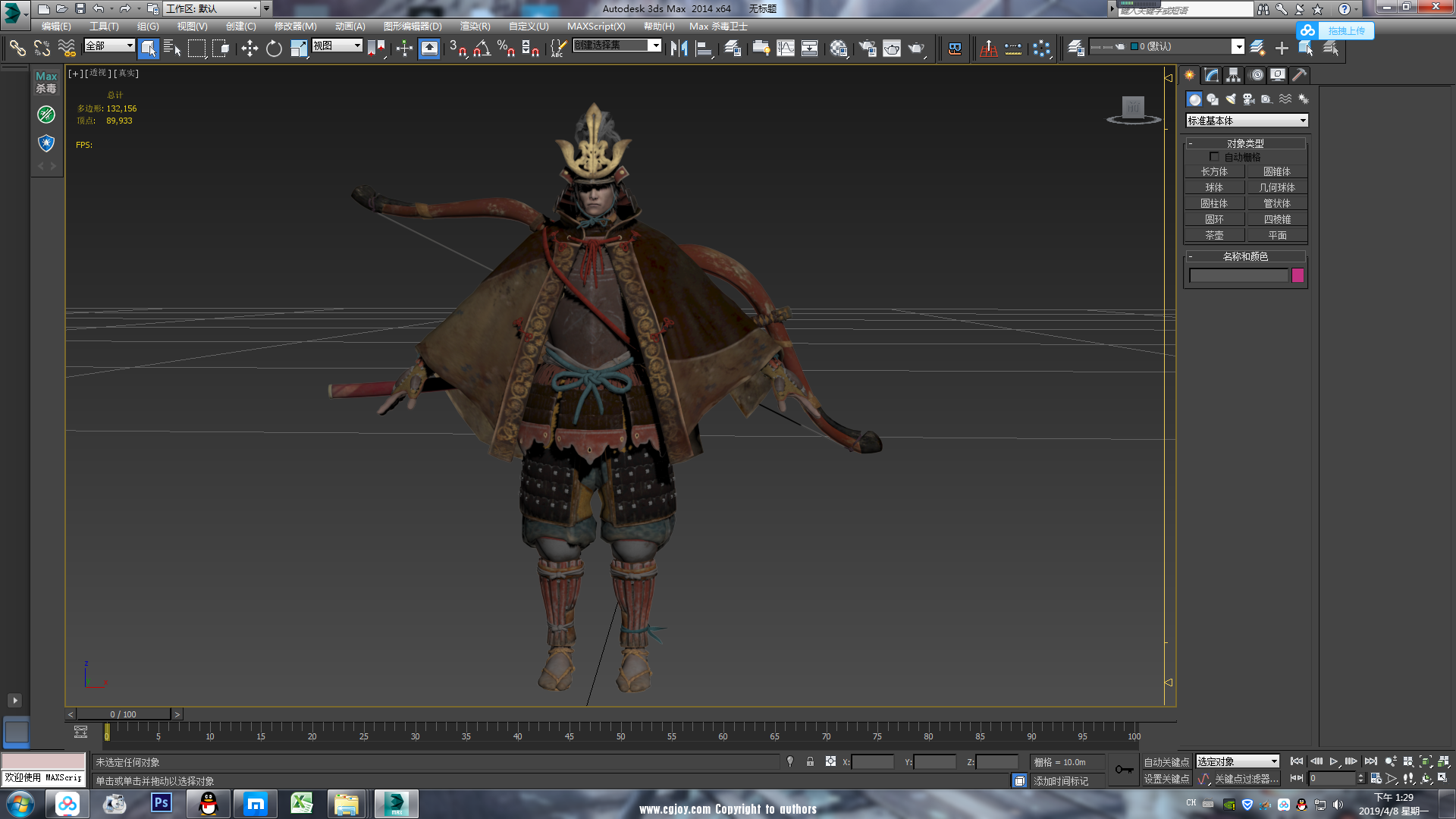
Task: Switch to Lights category icon
Action: [x=1230, y=99]
